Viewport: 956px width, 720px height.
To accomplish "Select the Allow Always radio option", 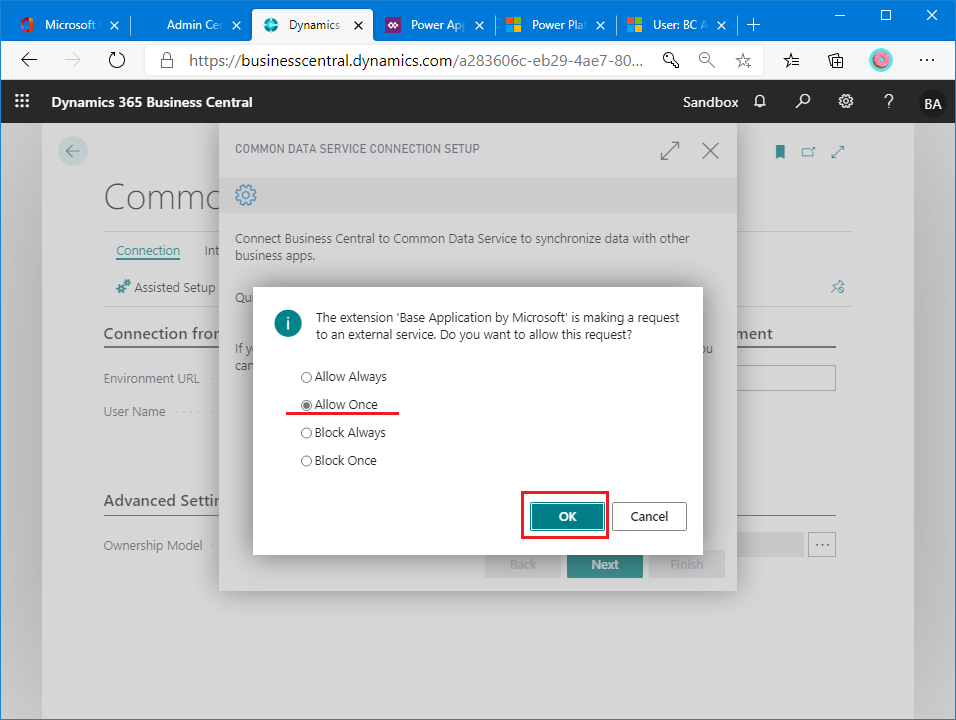I will [343, 377].
